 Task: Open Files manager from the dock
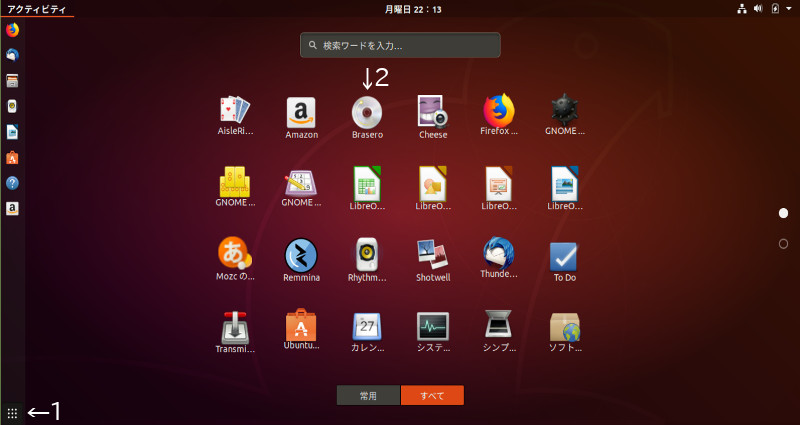tap(12, 81)
